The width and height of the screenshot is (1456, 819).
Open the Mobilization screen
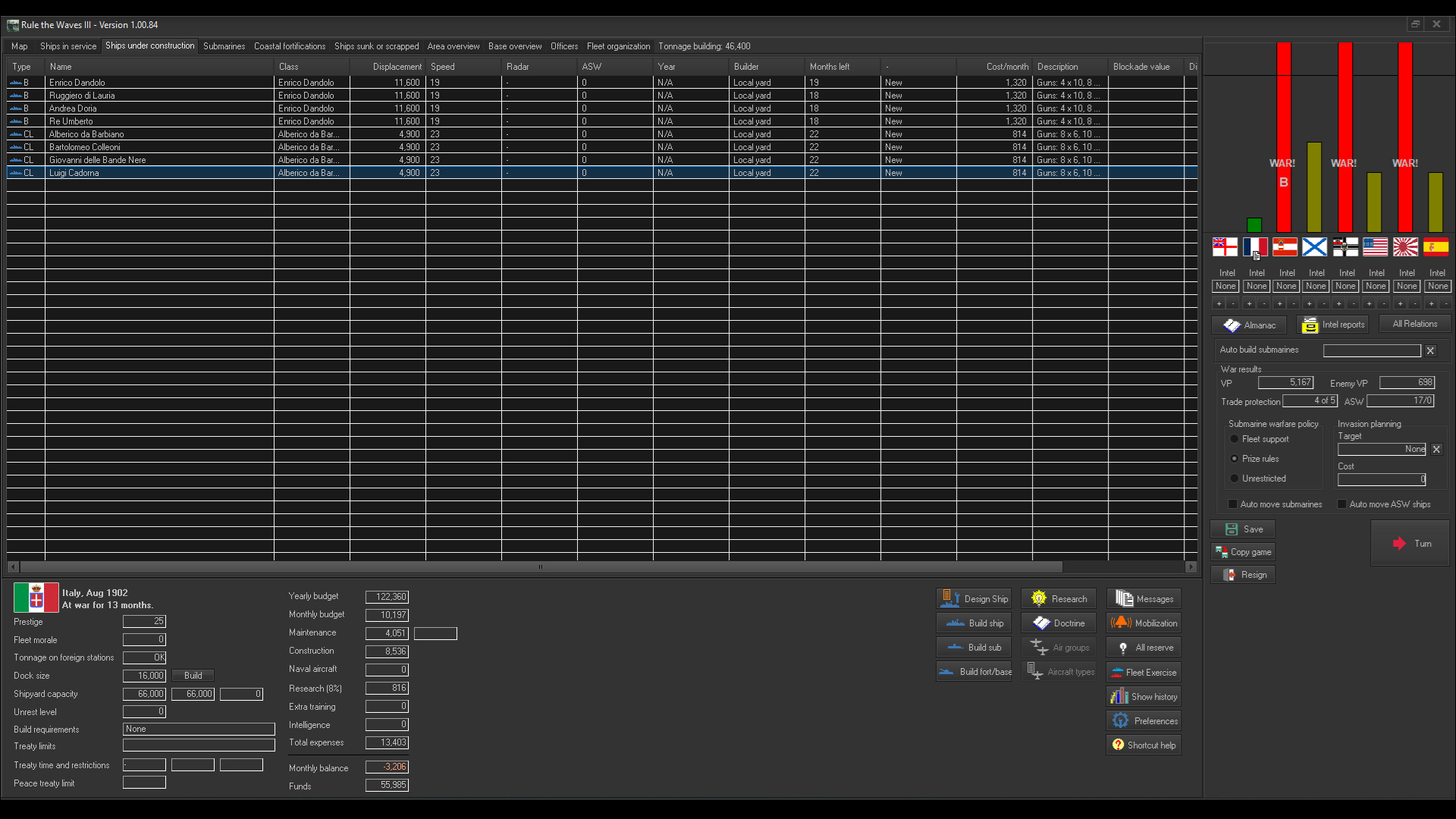1143,623
